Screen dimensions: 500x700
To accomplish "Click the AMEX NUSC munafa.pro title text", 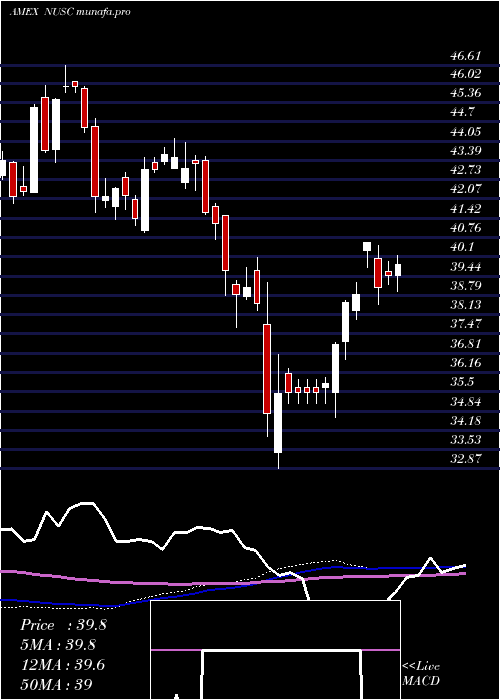I will (70, 12).
